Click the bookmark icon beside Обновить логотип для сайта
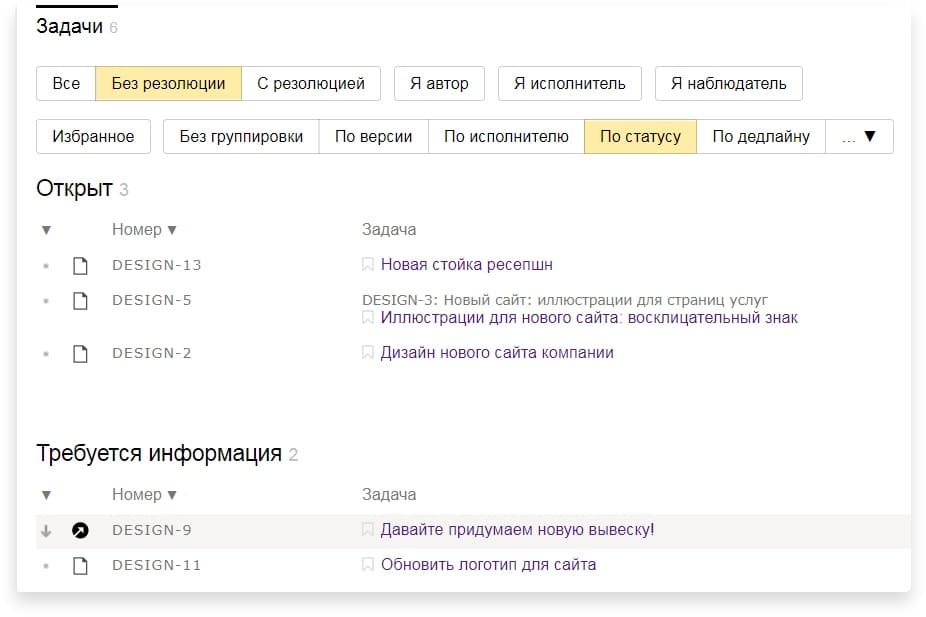Image resolution: width=926 pixels, height=617 pixels. click(367, 565)
